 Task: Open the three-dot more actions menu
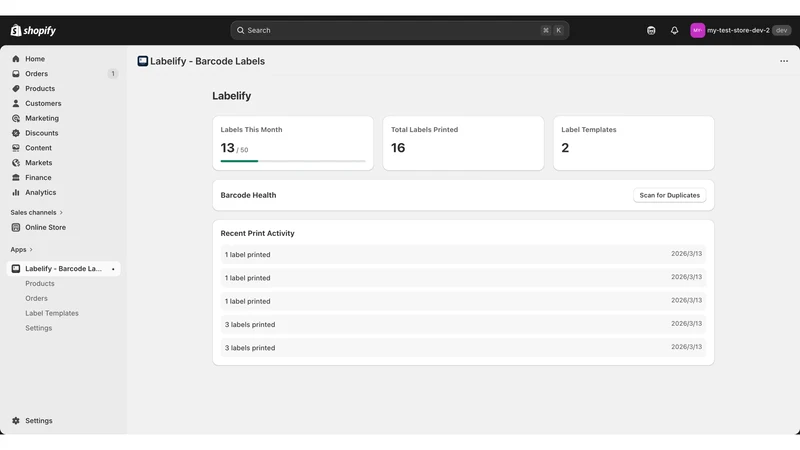tap(784, 61)
